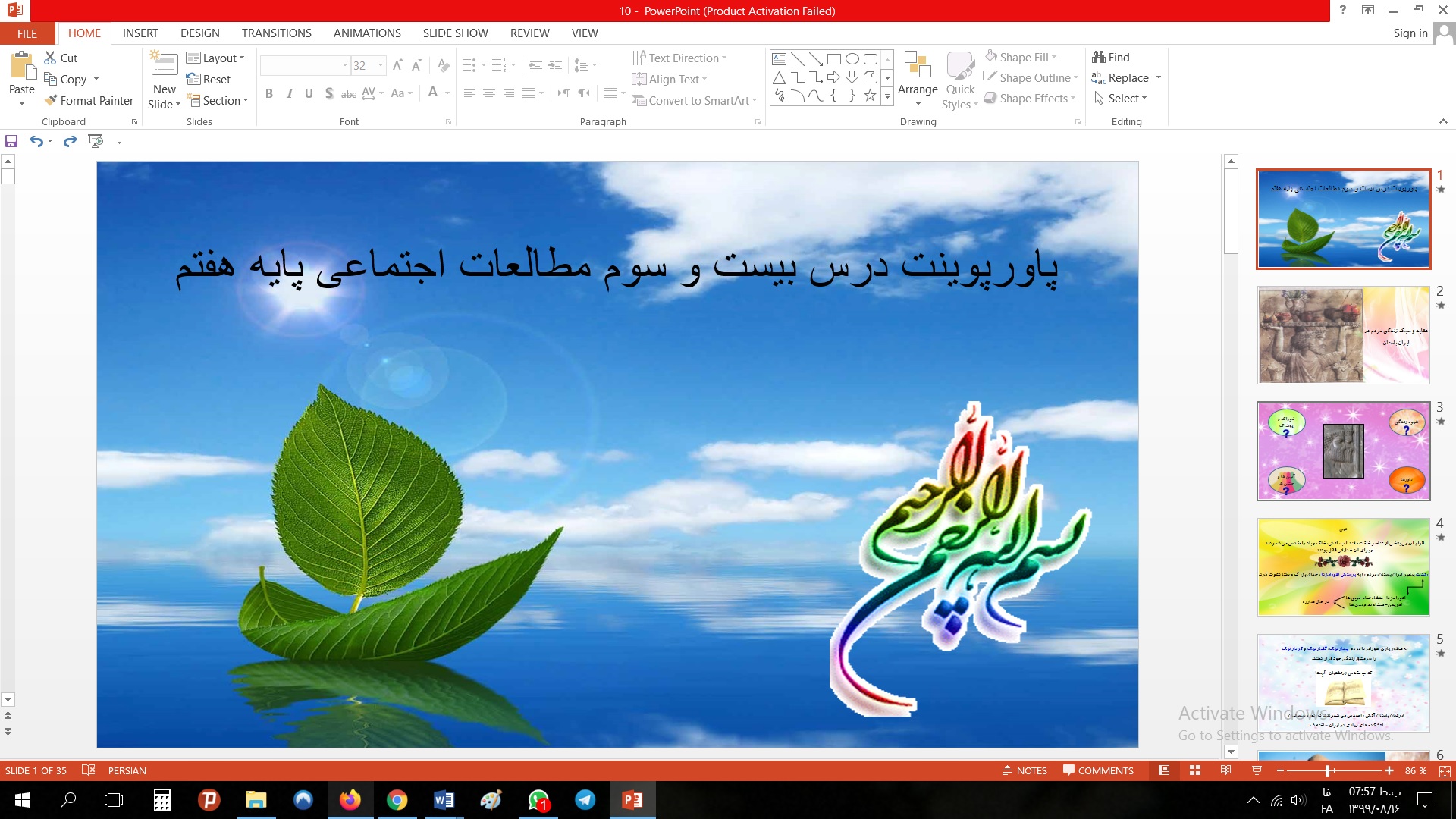This screenshot has width=1456, height=819.
Task: Click the Save icon in quick access toolbar
Action: [11, 141]
